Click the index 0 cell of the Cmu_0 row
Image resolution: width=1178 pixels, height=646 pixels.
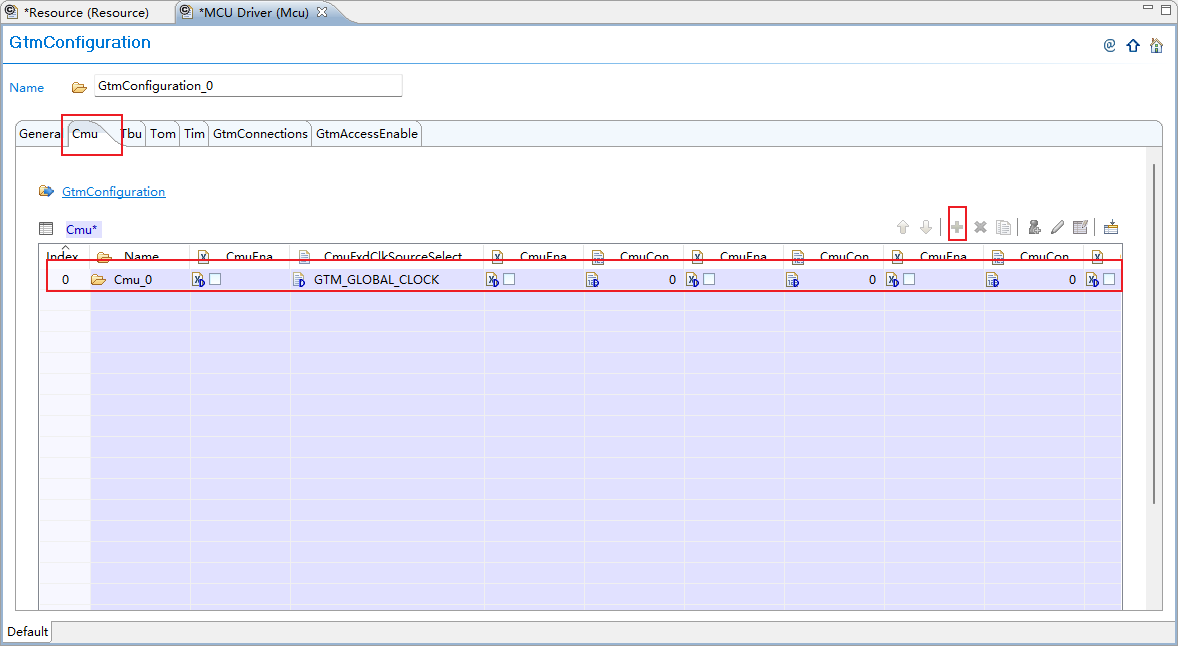point(65,279)
